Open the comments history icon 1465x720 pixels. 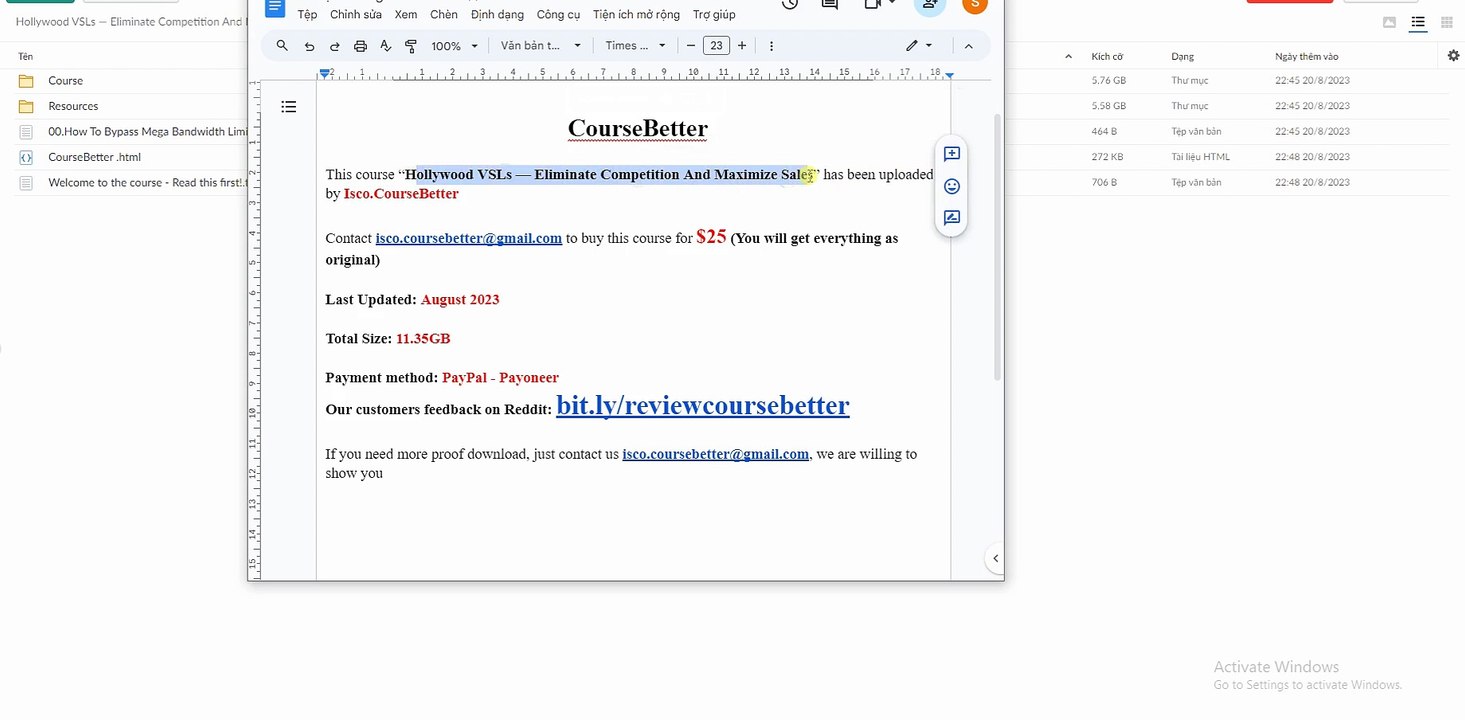click(x=829, y=5)
